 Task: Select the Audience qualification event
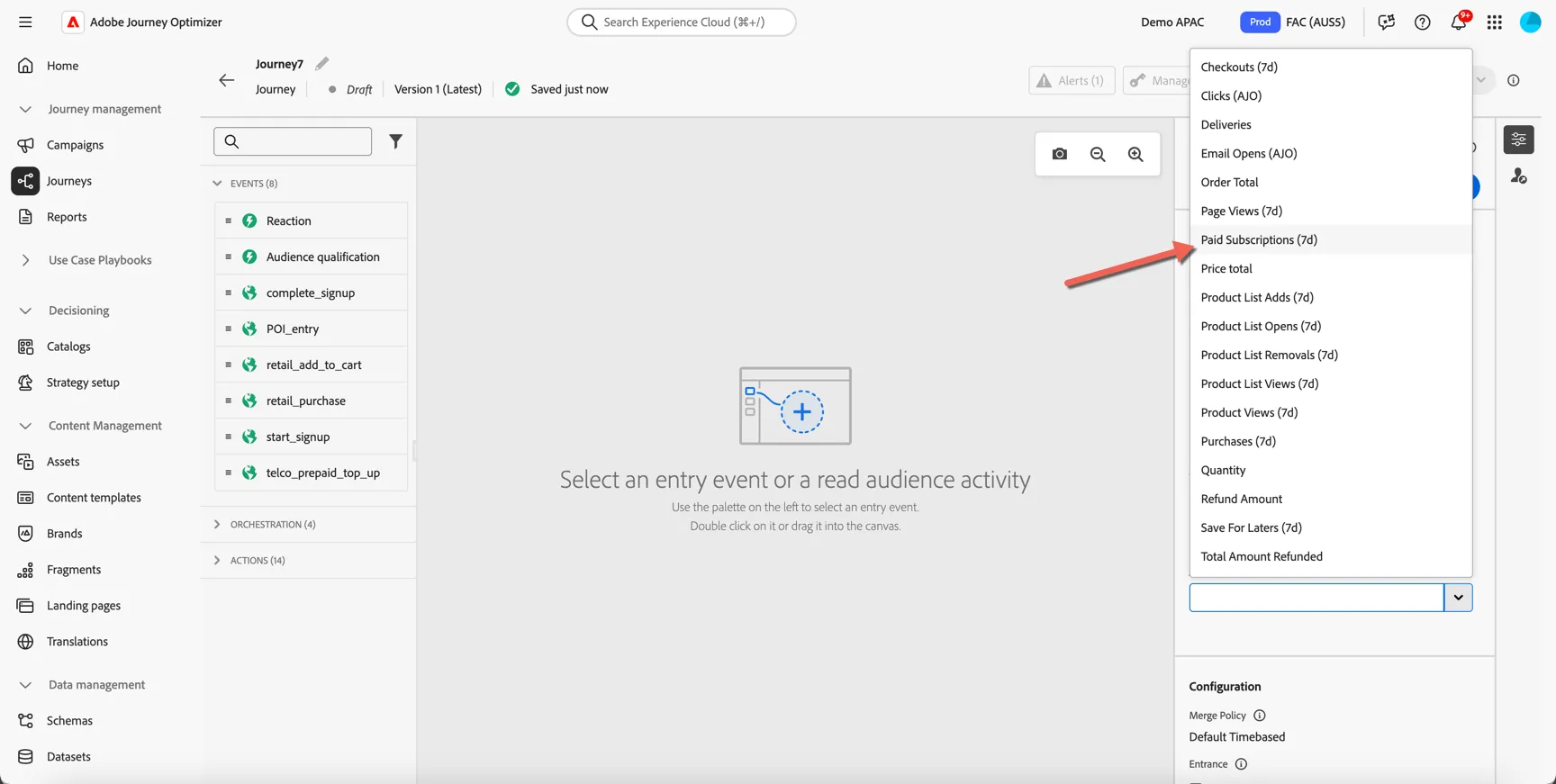point(312,257)
